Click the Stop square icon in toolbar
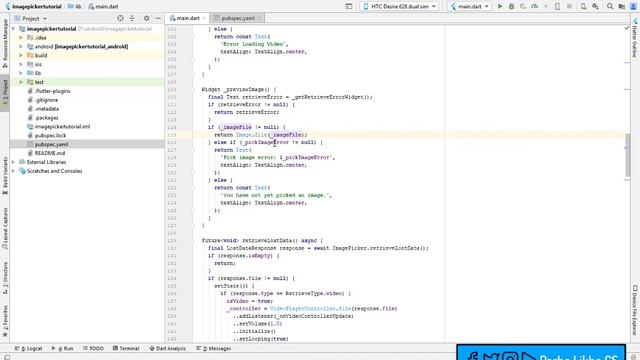This screenshot has width=640, height=360. (569, 7)
